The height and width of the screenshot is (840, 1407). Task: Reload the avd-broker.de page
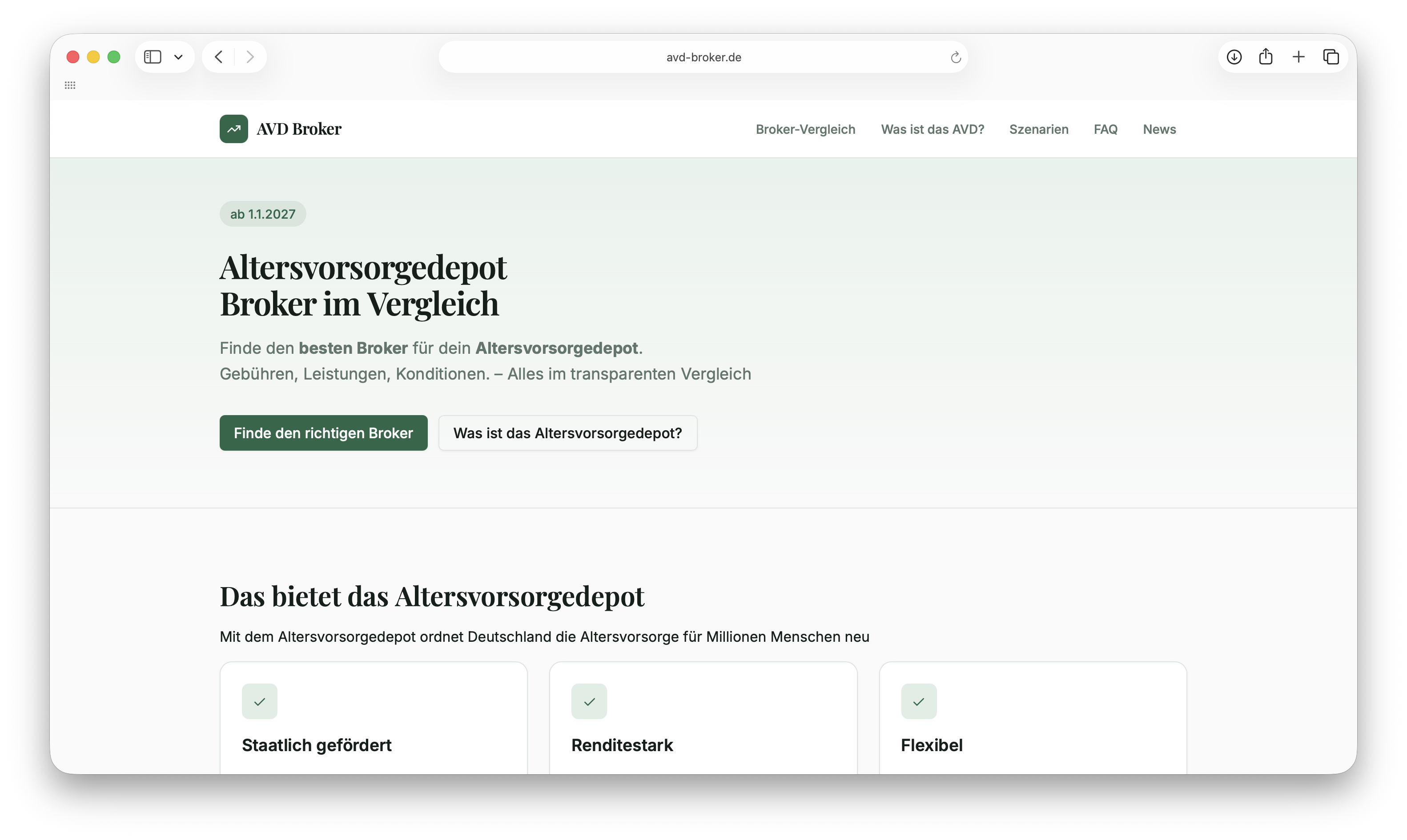tap(955, 57)
